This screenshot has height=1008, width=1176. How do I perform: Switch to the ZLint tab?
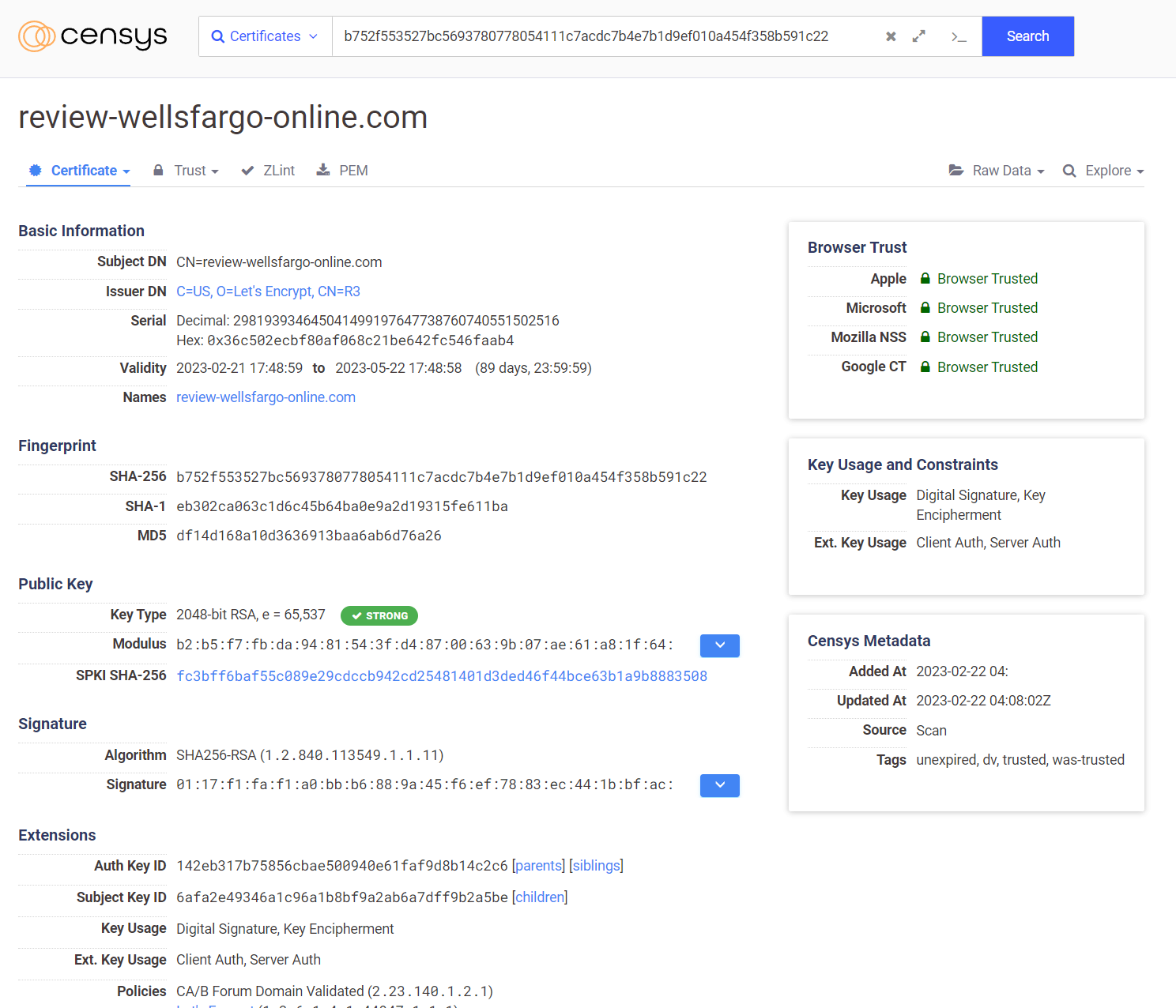(268, 171)
